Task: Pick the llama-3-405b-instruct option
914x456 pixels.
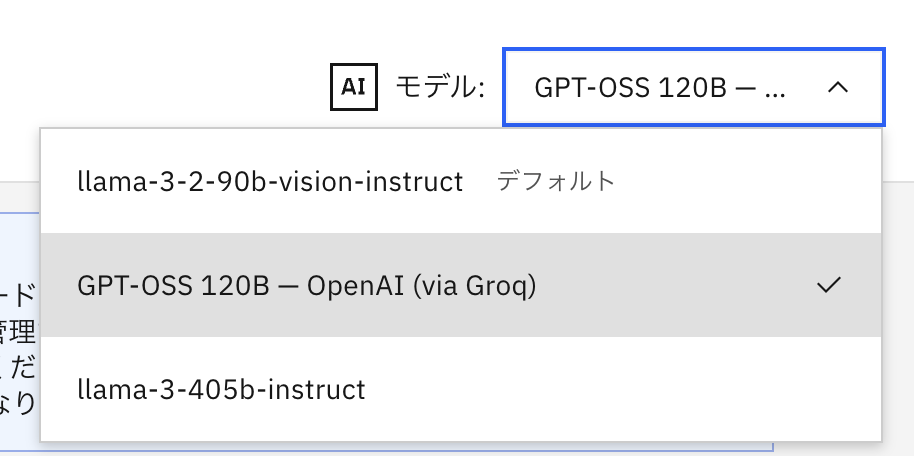Action: (221, 389)
